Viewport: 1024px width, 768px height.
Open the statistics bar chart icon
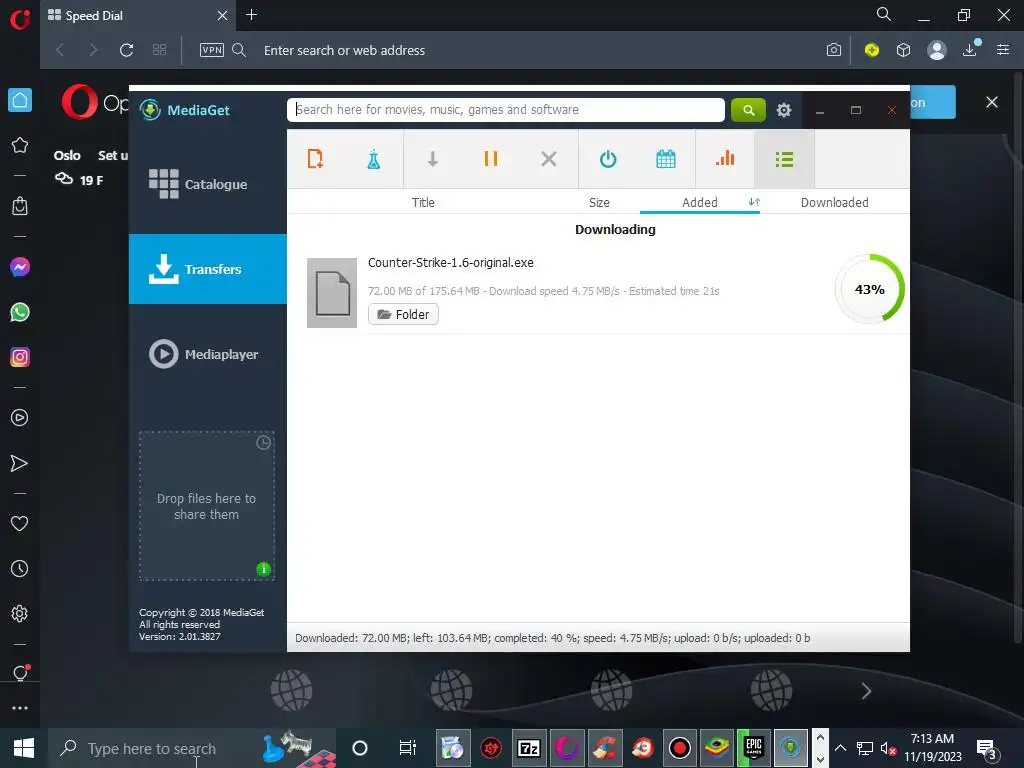725,159
